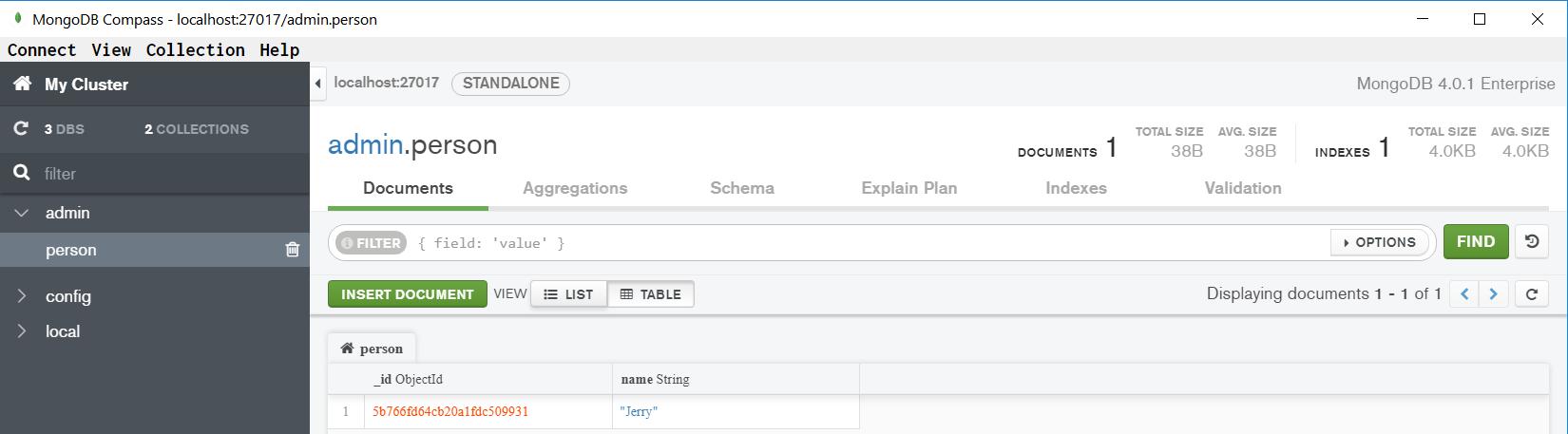Open the Explain Plan tab

tap(909, 188)
